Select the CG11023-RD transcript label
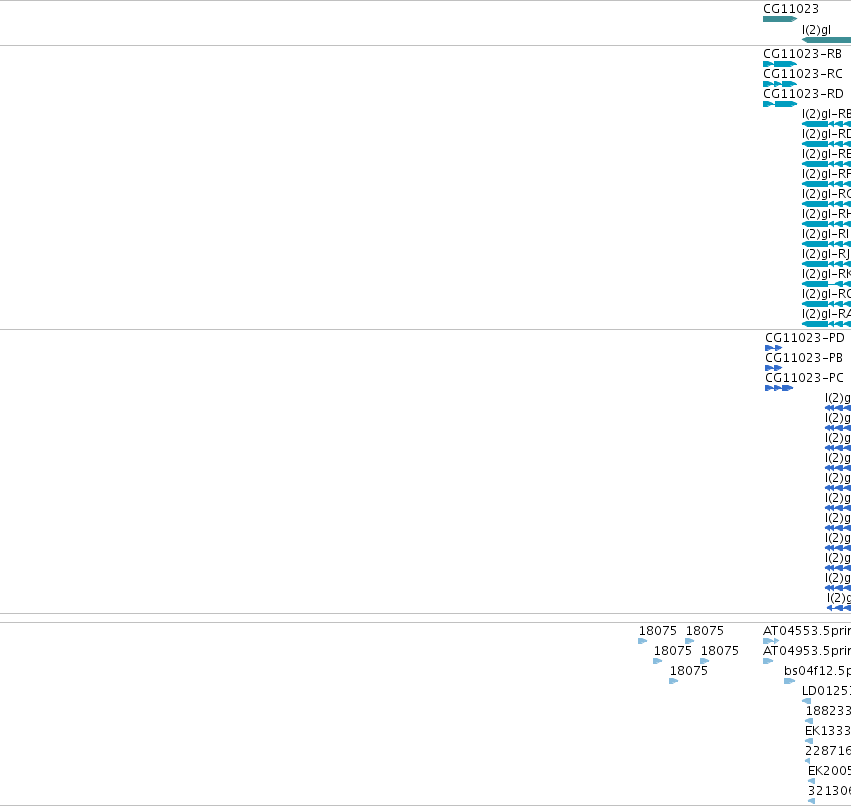The width and height of the screenshot is (851, 806). [x=803, y=94]
